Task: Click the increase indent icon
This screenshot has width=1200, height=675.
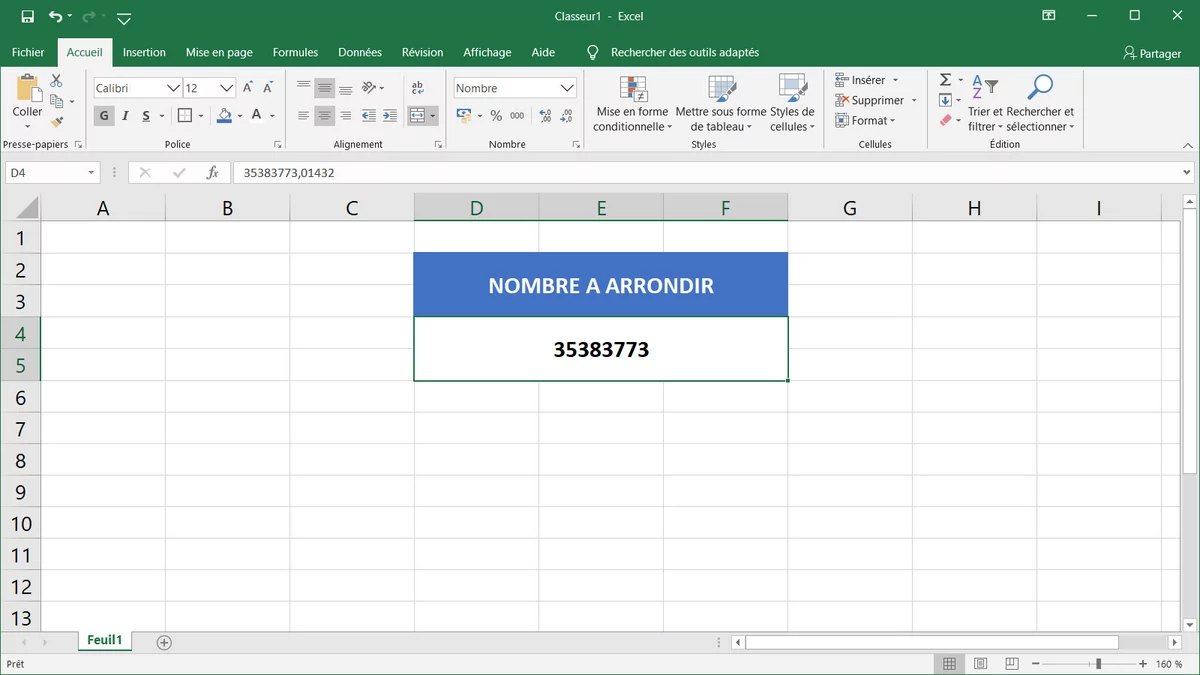Action: coord(388,116)
